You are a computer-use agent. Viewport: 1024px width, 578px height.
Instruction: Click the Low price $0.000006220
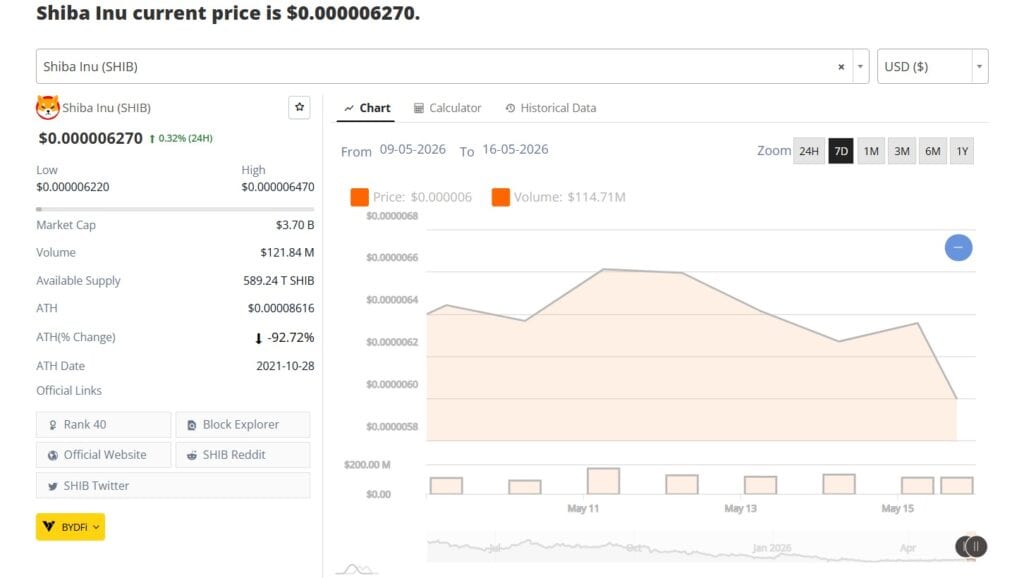click(72, 187)
